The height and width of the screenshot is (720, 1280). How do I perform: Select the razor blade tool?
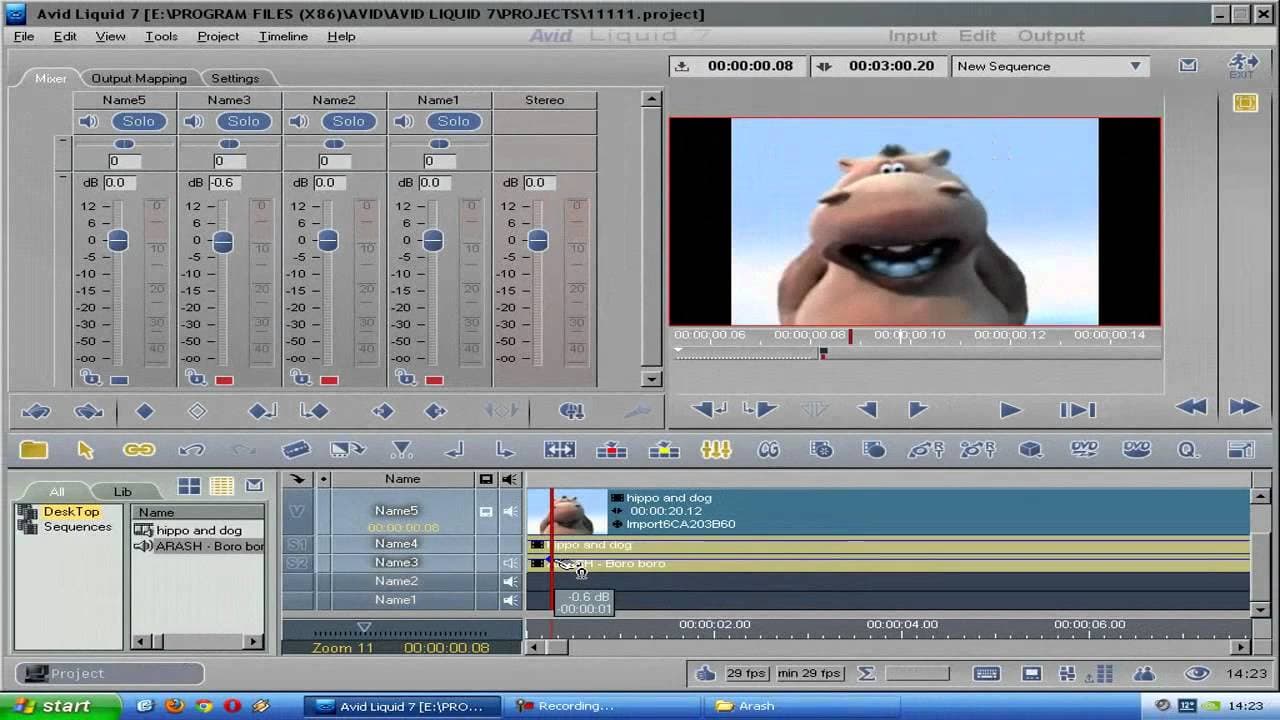pos(296,450)
